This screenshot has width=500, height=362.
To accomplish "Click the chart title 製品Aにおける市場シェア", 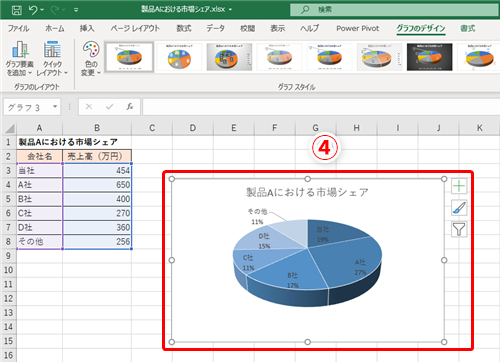I will pos(307,192).
